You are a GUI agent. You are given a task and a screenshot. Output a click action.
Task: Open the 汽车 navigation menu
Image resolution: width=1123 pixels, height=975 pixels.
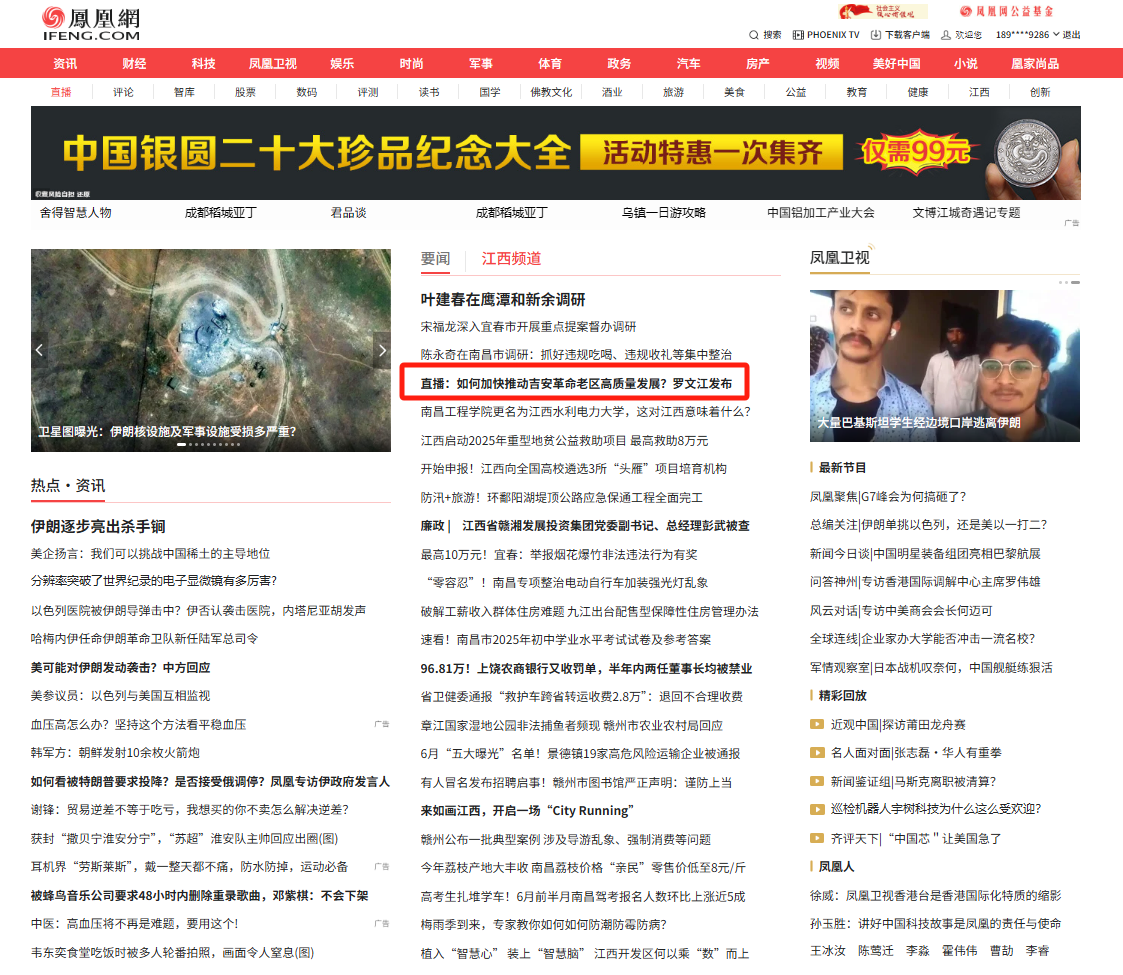click(688, 64)
